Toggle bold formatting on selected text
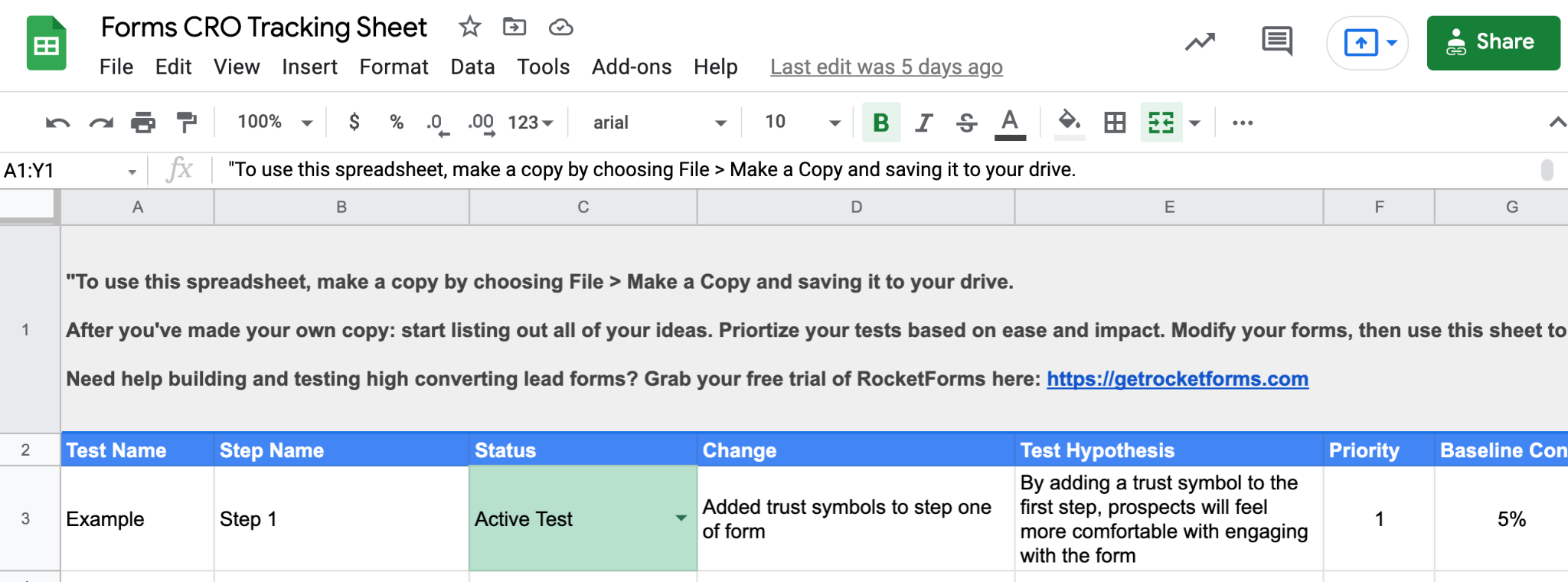Image resolution: width=1568 pixels, height=582 pixels. (x=881, y=123)
